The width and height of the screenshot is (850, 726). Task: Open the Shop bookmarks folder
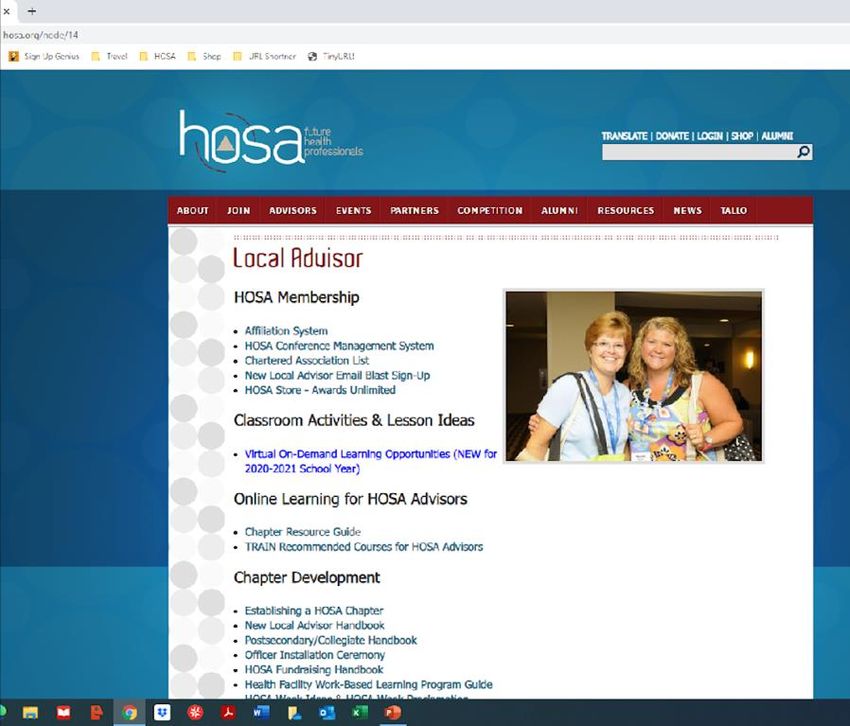pos(204,56)
